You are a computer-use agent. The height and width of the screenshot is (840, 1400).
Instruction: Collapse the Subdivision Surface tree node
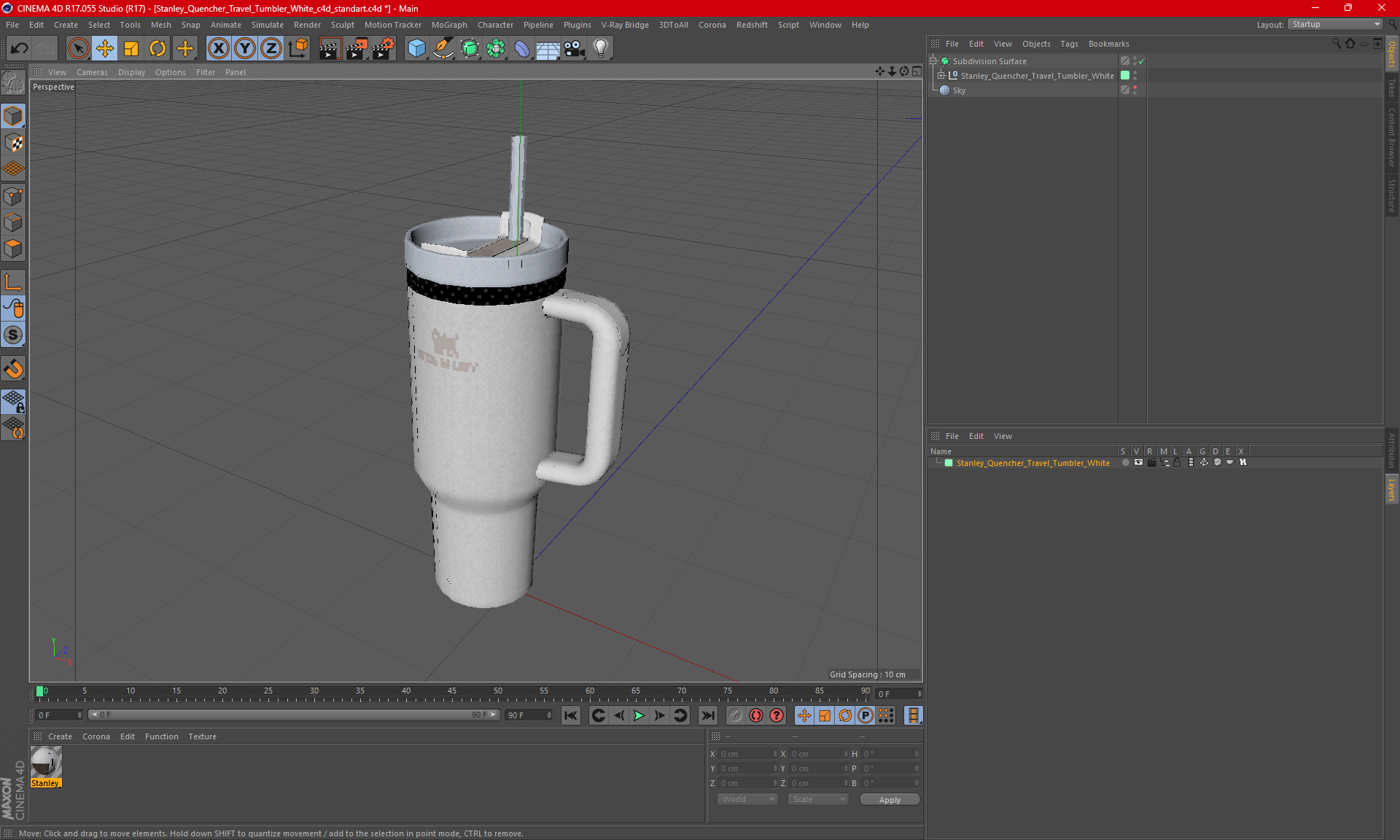pyautogui.click(x=933, y=61)
